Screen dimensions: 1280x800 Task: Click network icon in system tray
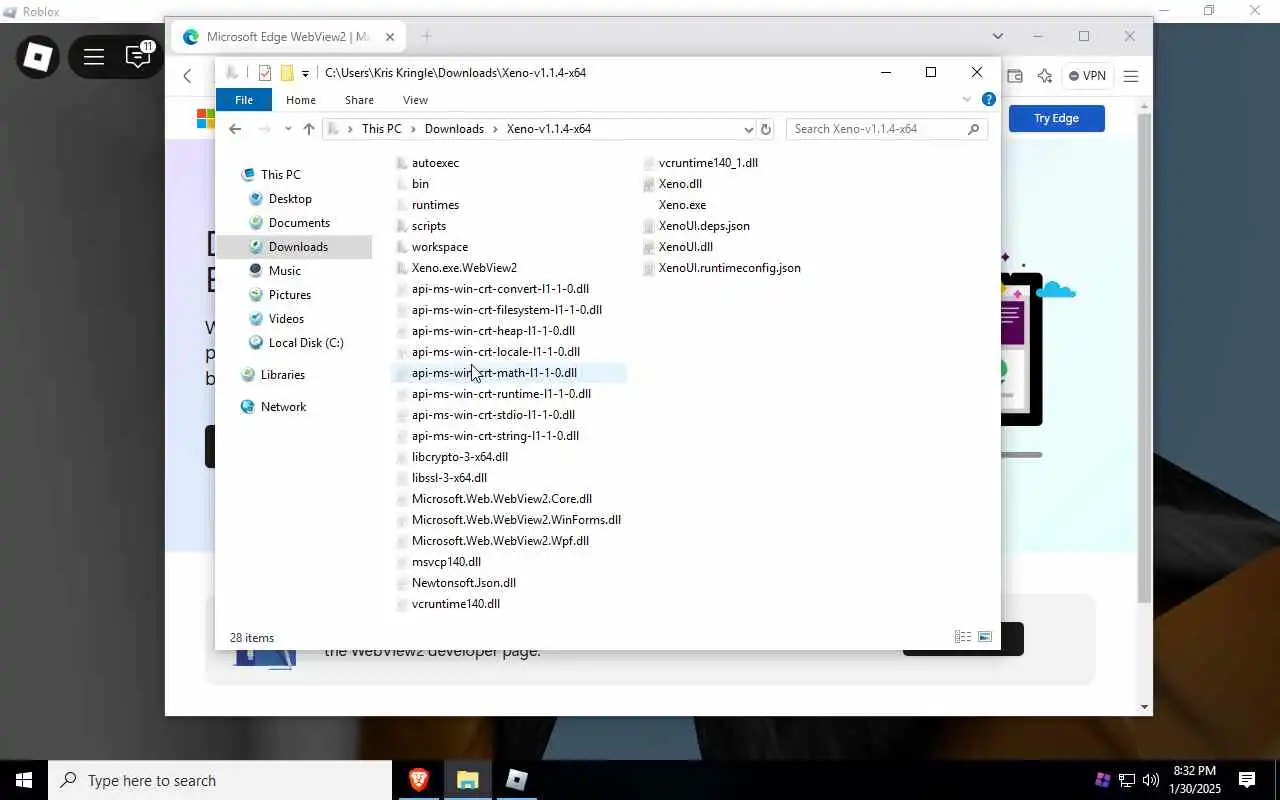pyautogui.click(x=1126, y=780)
